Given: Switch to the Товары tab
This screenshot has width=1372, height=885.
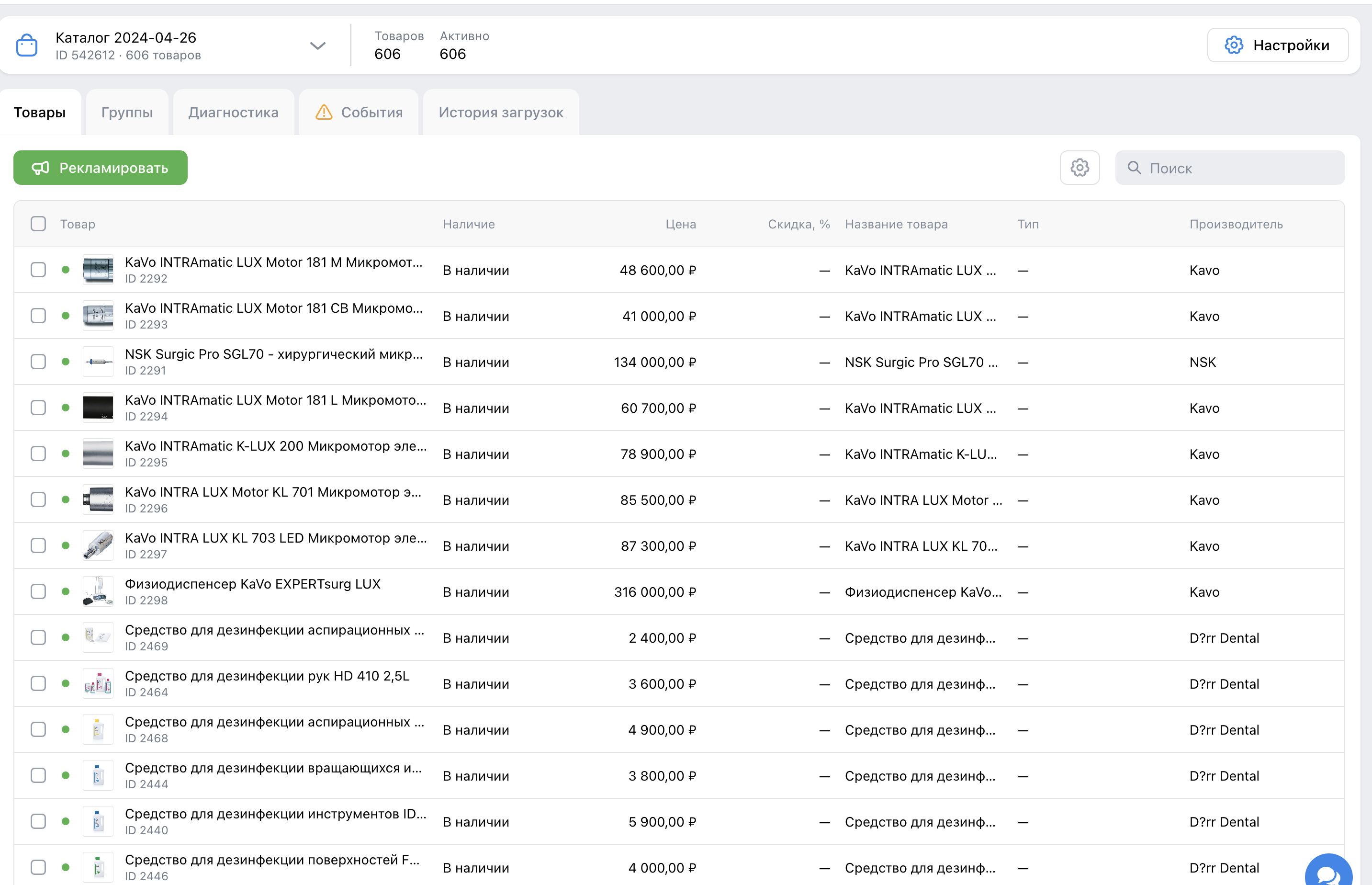Looking at the screenshot, I should click(40, 112).
